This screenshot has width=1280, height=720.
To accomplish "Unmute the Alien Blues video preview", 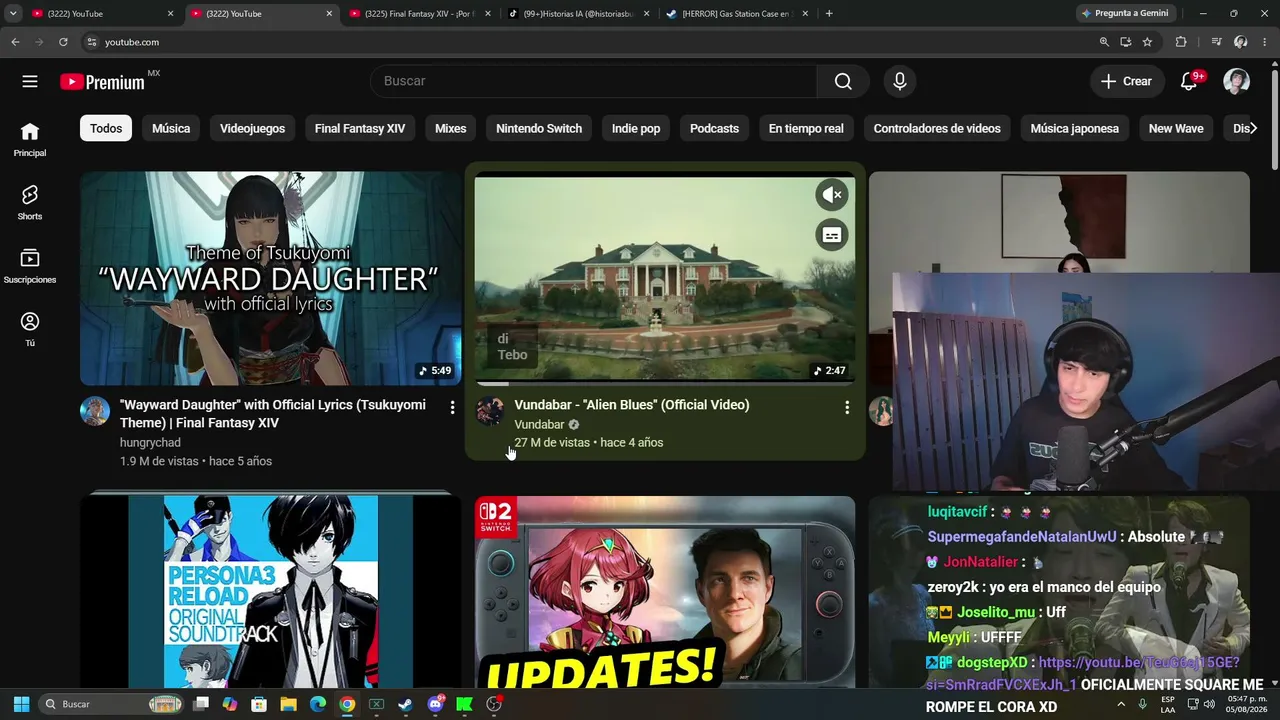I will [831, 195].
